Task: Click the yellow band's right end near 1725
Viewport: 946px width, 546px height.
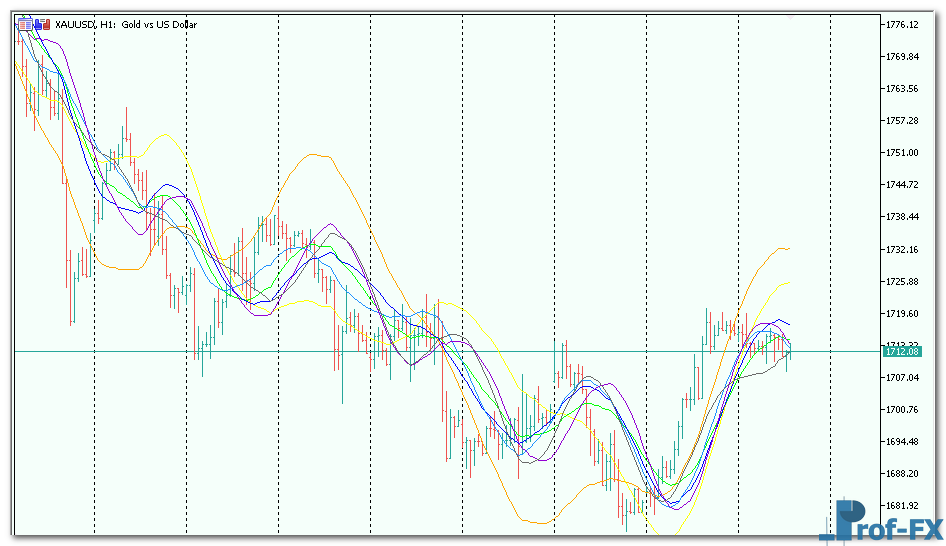Action: tap(788, 282)
